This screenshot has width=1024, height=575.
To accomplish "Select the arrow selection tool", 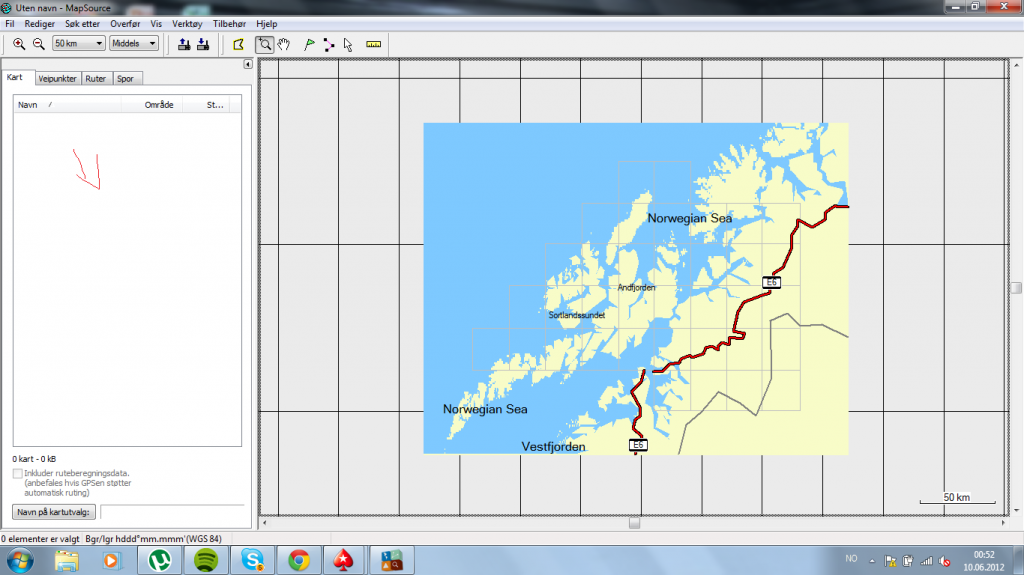I will 348,44.
